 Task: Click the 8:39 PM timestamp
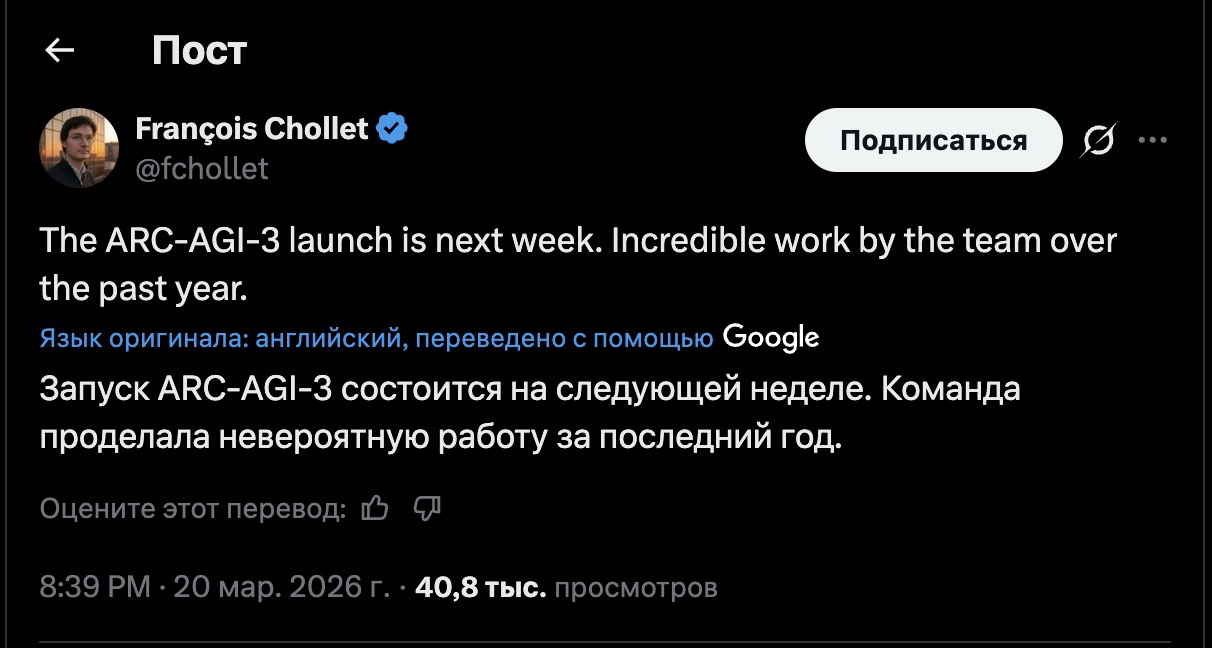coord(95,587)
